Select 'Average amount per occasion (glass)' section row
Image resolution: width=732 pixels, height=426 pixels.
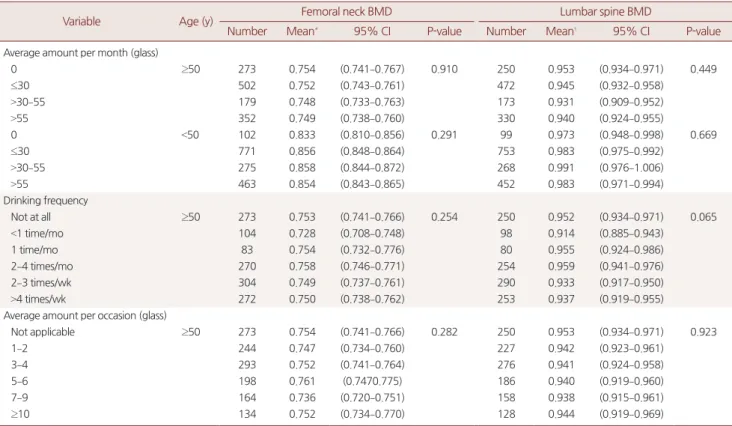(85, 315)
